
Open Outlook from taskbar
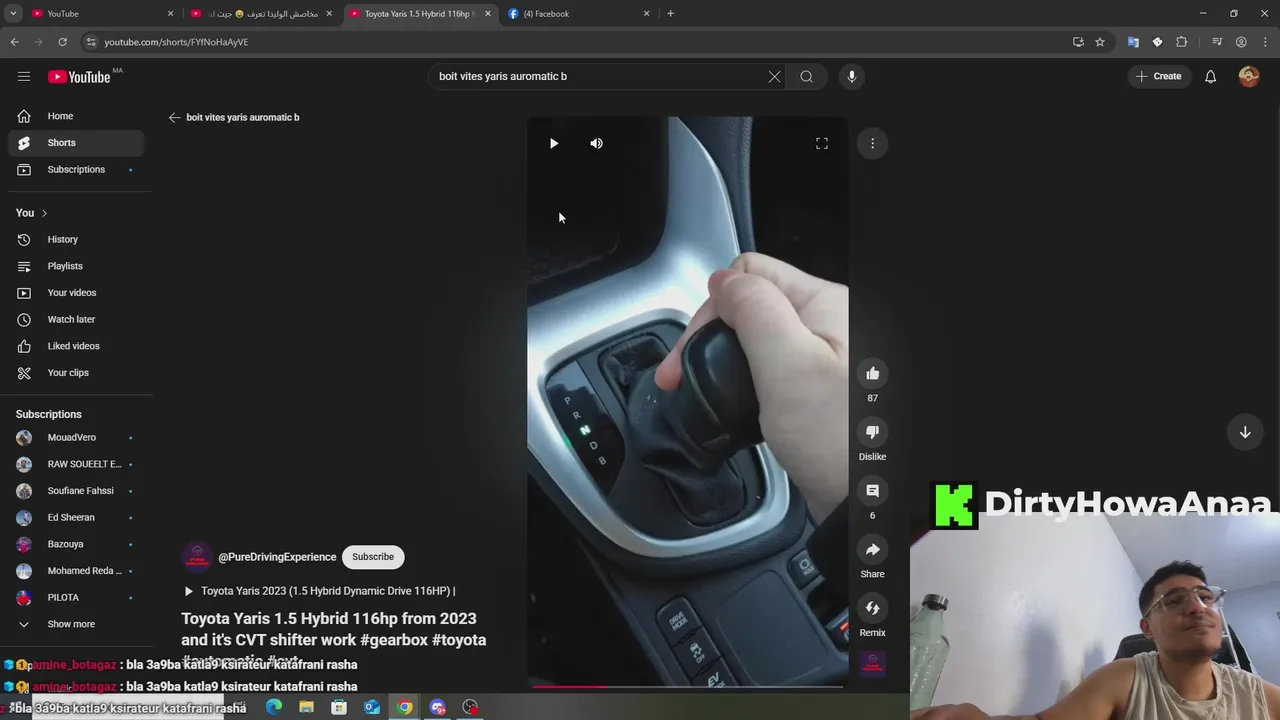click(371, 707)
